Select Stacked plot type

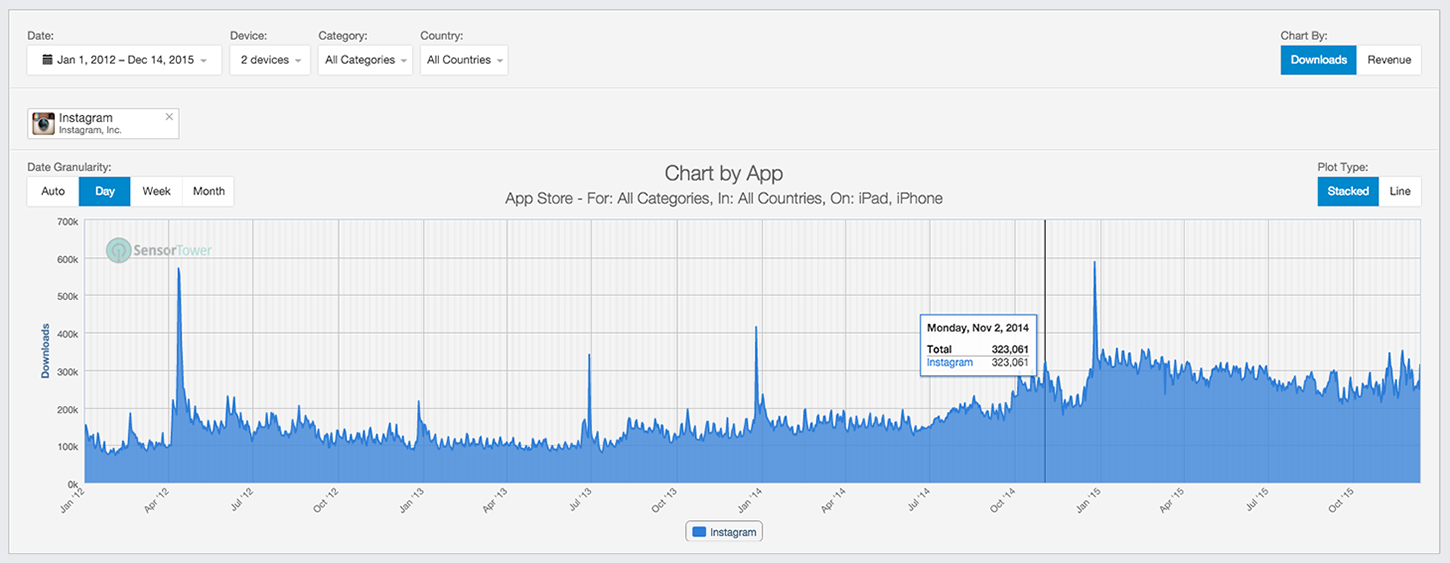point(1347,191)
